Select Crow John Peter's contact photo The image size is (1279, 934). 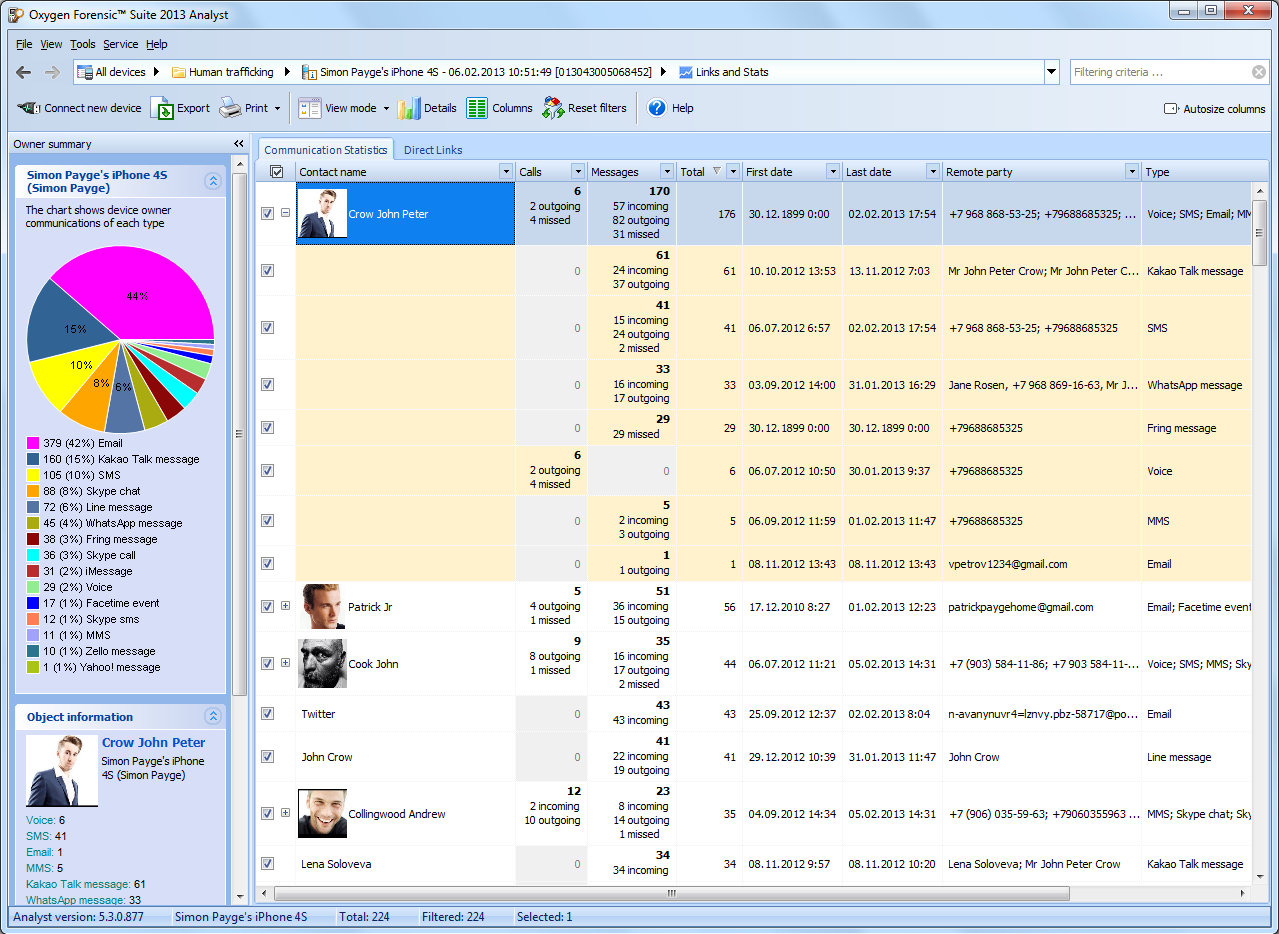coord(322,213)
